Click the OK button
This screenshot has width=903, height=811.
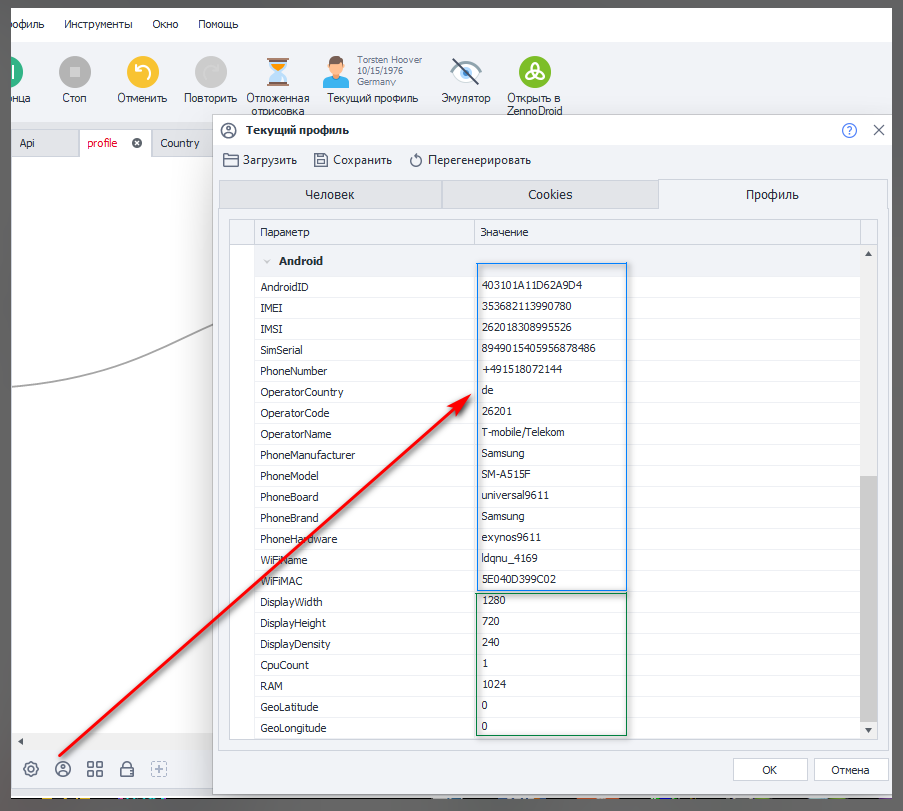point(770,770)
